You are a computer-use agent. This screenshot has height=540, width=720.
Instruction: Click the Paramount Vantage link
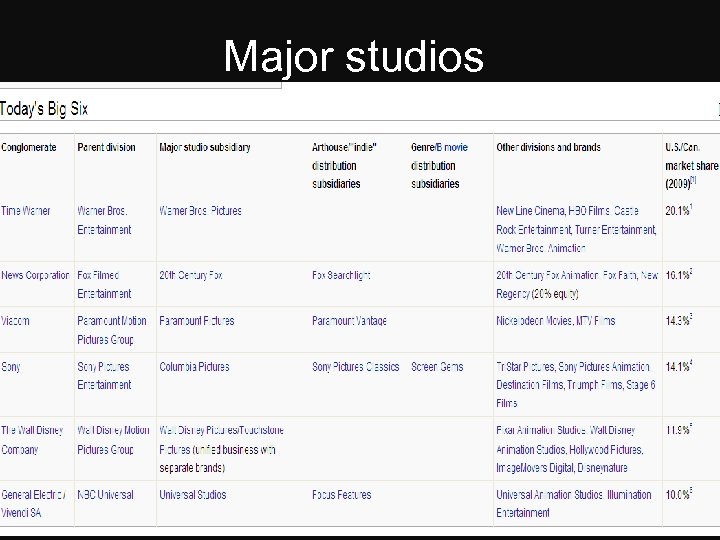click(x=349, y=321)
